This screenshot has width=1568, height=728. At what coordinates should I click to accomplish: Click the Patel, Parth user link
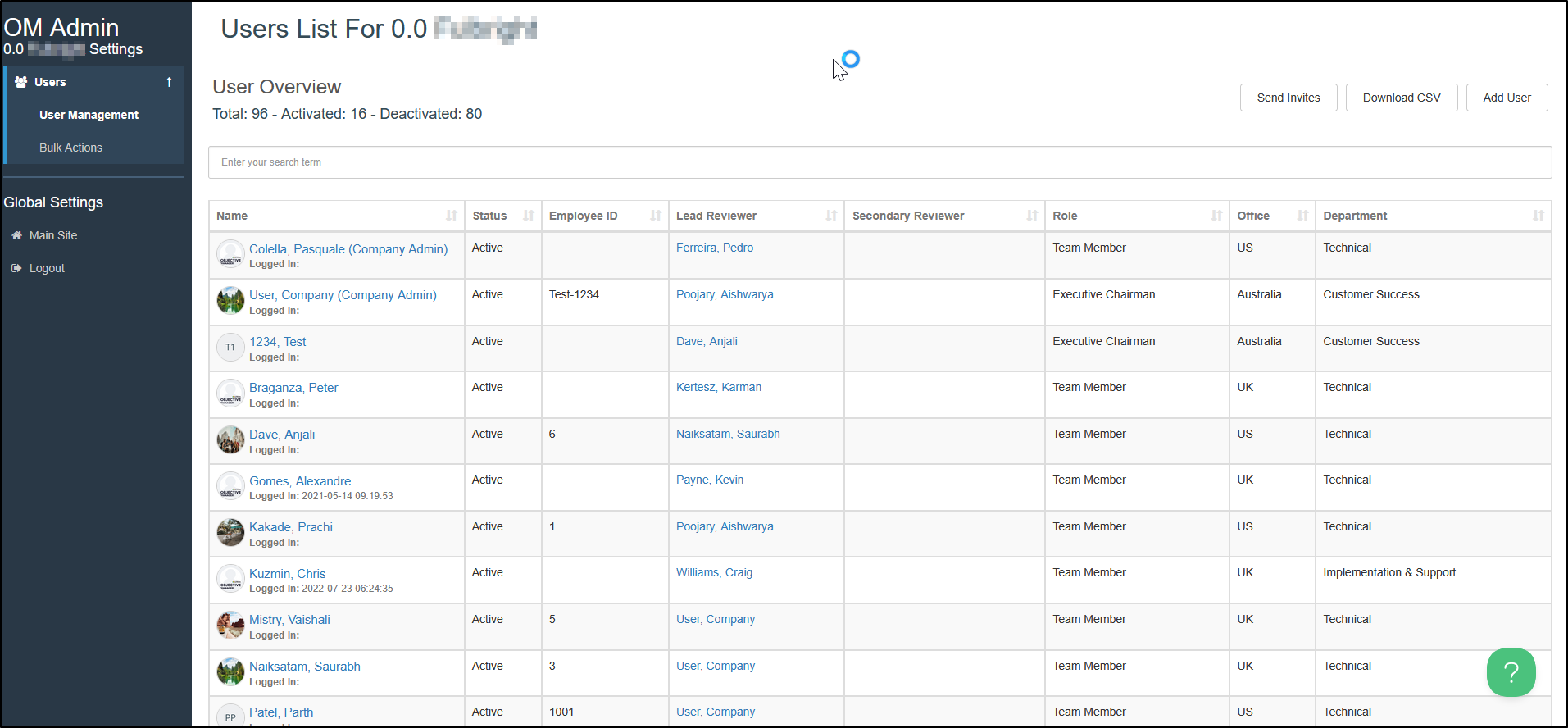[x=281, y=712]
